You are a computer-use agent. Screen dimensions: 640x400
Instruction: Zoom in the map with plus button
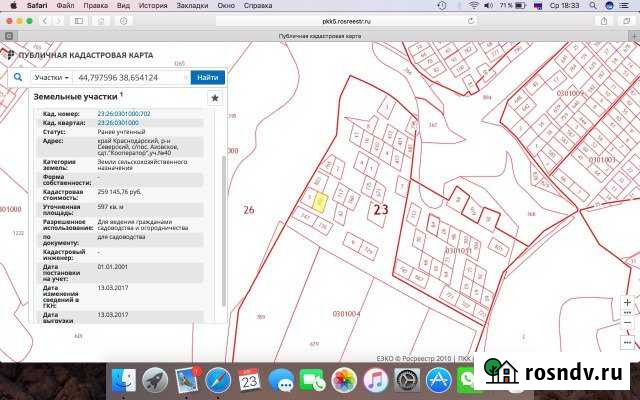pyautogui.click(x=627, y=302)
